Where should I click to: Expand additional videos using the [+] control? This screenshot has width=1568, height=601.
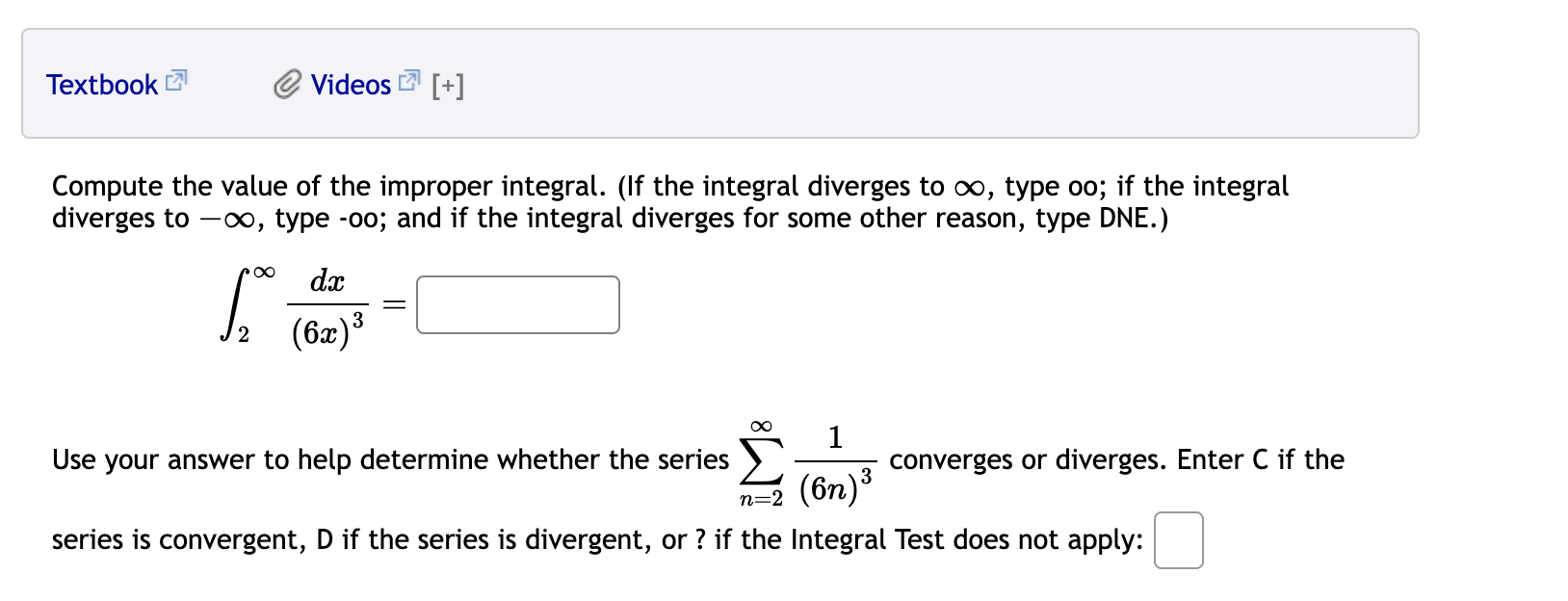coord(449,85)
